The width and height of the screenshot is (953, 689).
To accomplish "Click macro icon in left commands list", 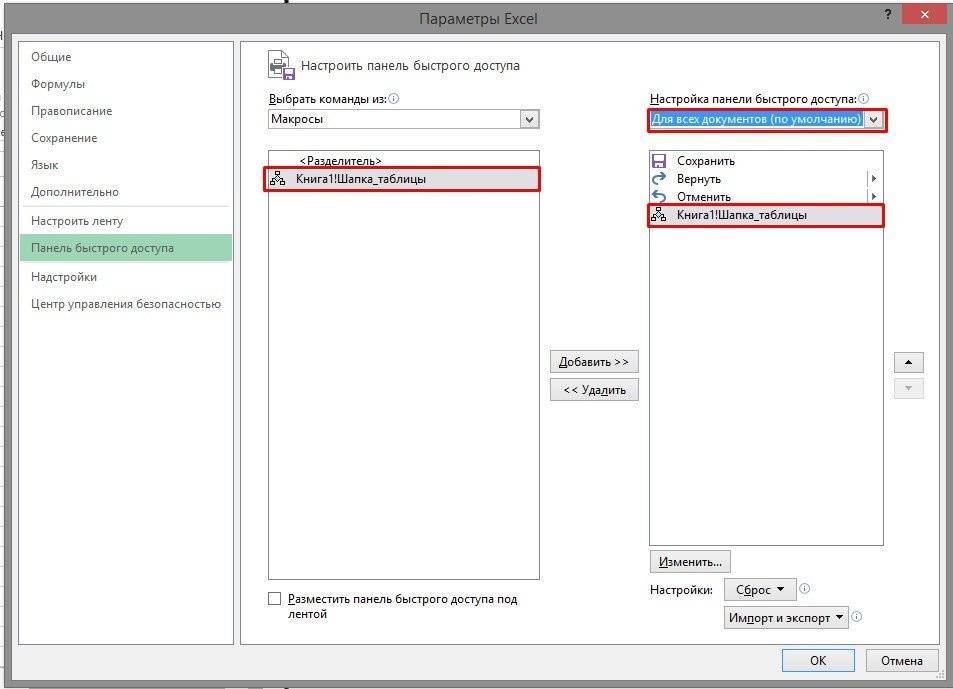I will [x=278, y=179].
